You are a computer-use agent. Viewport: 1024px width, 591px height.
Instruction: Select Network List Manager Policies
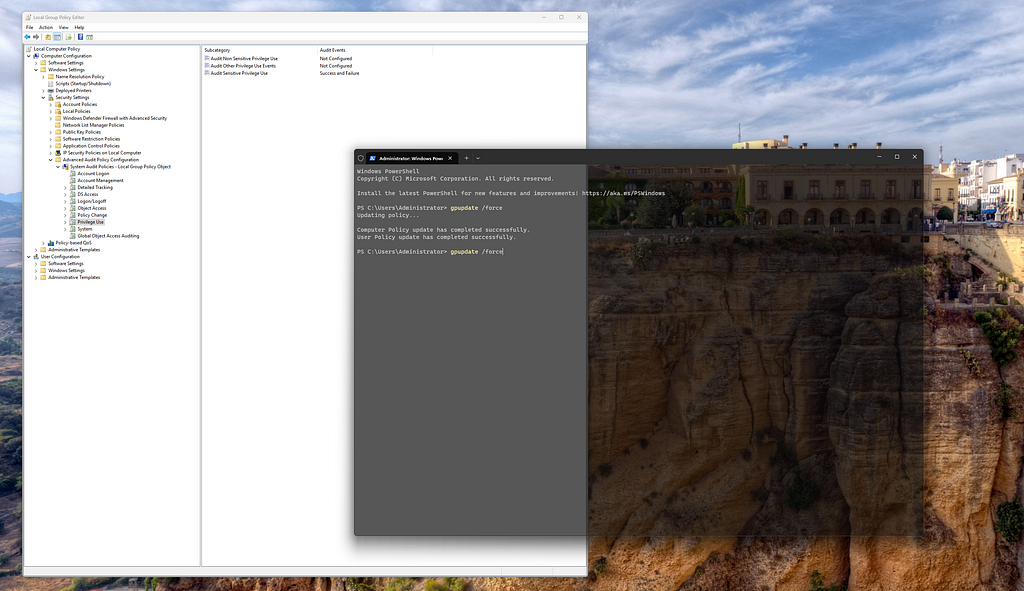(93, 125)
